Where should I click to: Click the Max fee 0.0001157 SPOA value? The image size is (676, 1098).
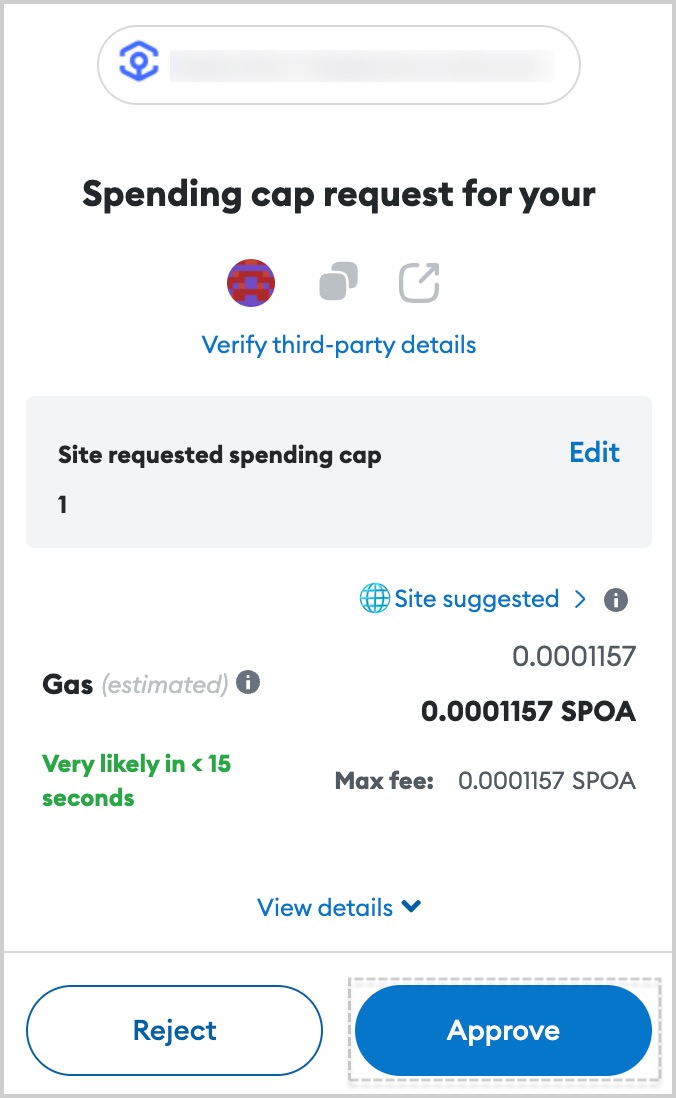click(x=546, y=780)
